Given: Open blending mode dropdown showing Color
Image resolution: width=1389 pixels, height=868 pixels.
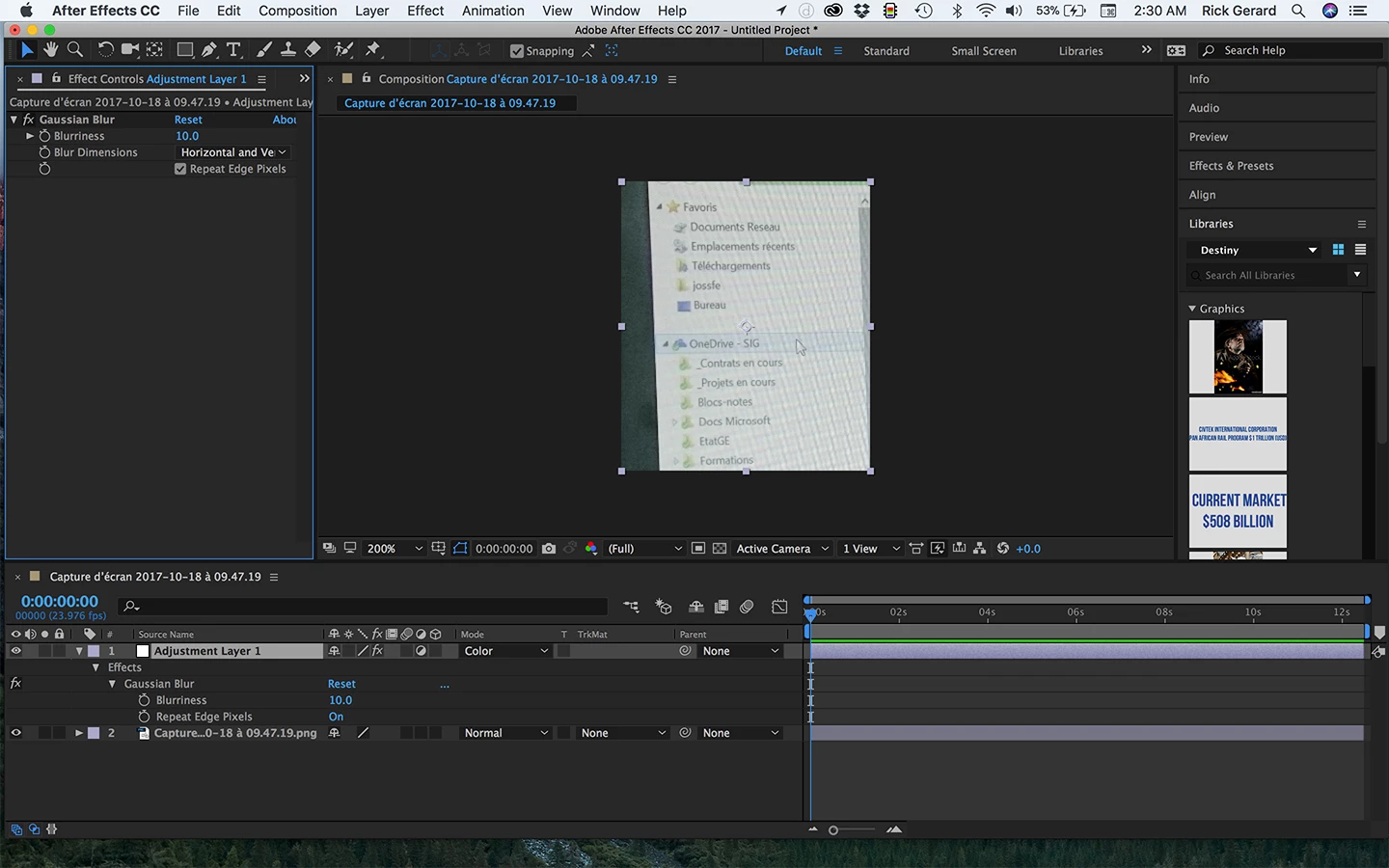Looking at the screenshot, I should (x=505, y=651).
